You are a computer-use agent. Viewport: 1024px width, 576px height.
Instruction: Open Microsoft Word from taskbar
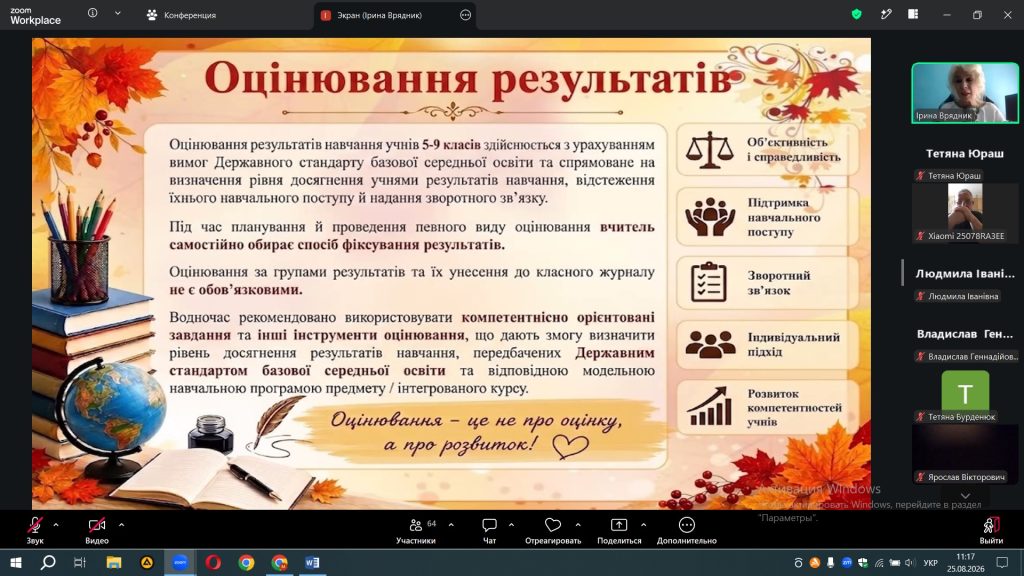[x=312, y=562]
